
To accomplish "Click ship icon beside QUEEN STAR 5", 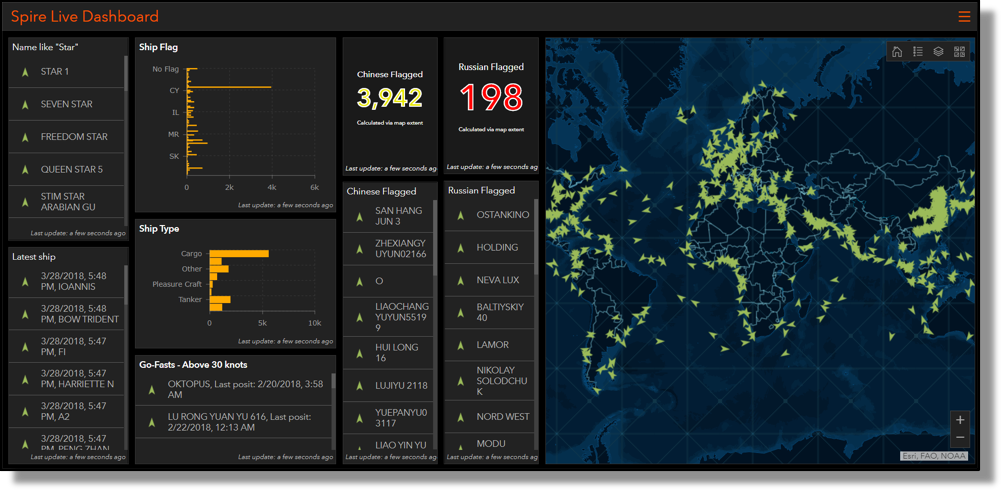I will click(25, 169).
